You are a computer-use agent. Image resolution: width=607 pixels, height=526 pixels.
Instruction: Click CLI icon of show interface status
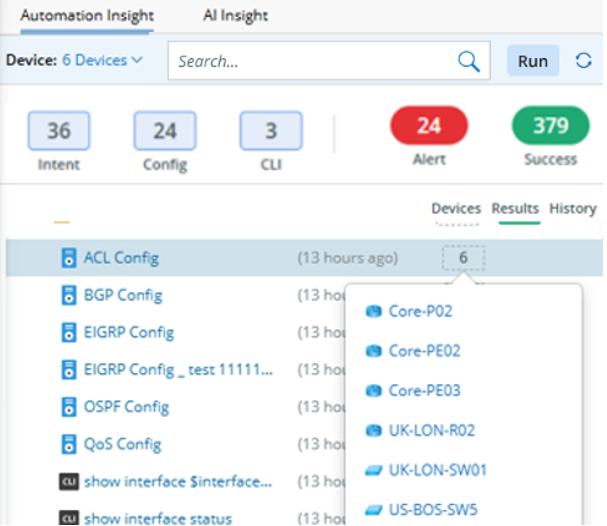point(69,518)
